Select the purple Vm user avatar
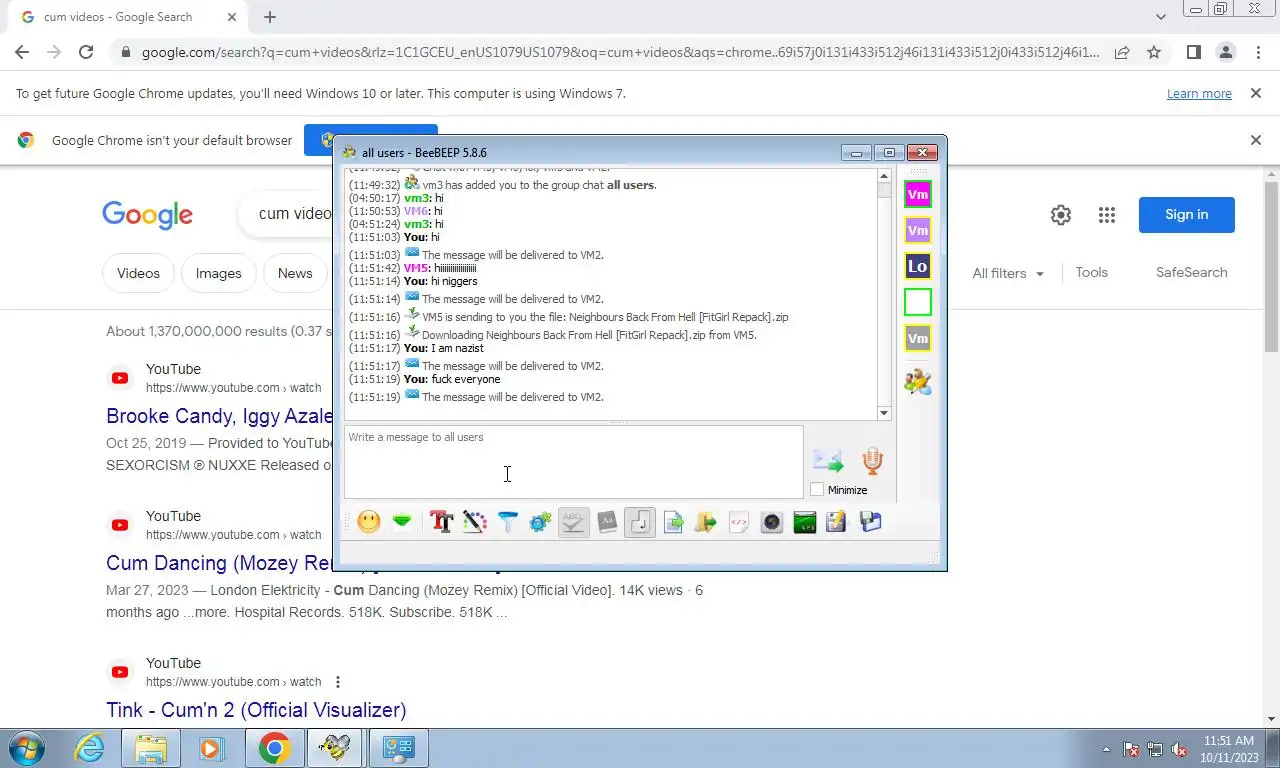The image size is (1280, 768). tap(917, 230)
